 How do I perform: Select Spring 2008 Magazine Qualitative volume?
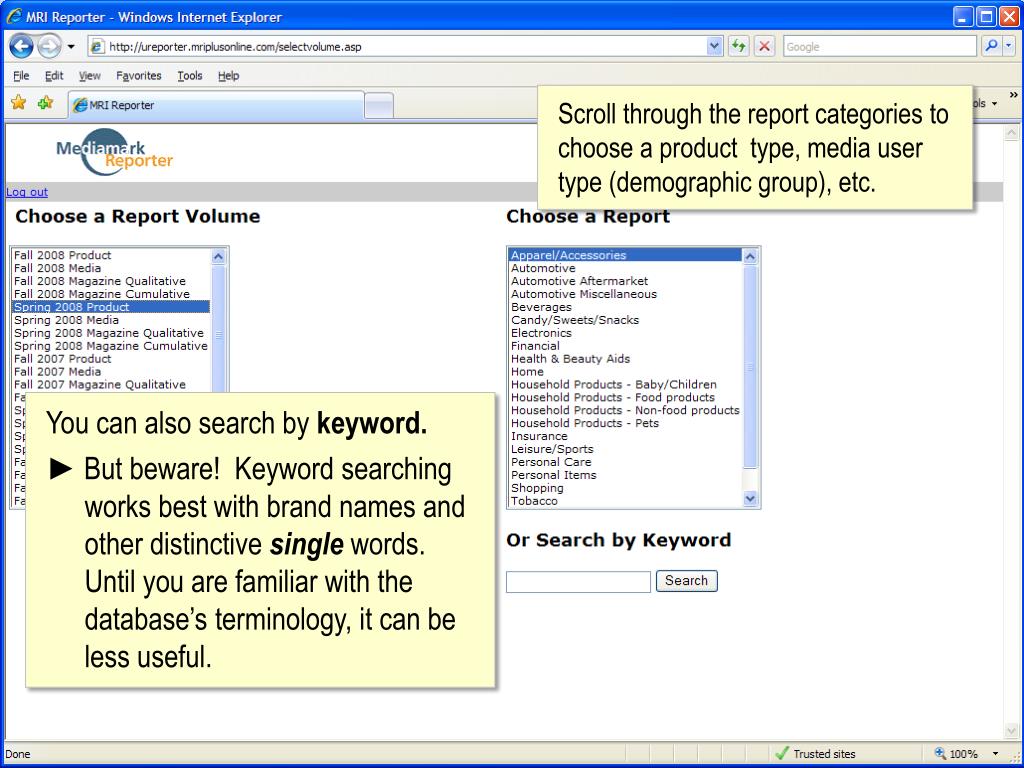pos(110,333)
